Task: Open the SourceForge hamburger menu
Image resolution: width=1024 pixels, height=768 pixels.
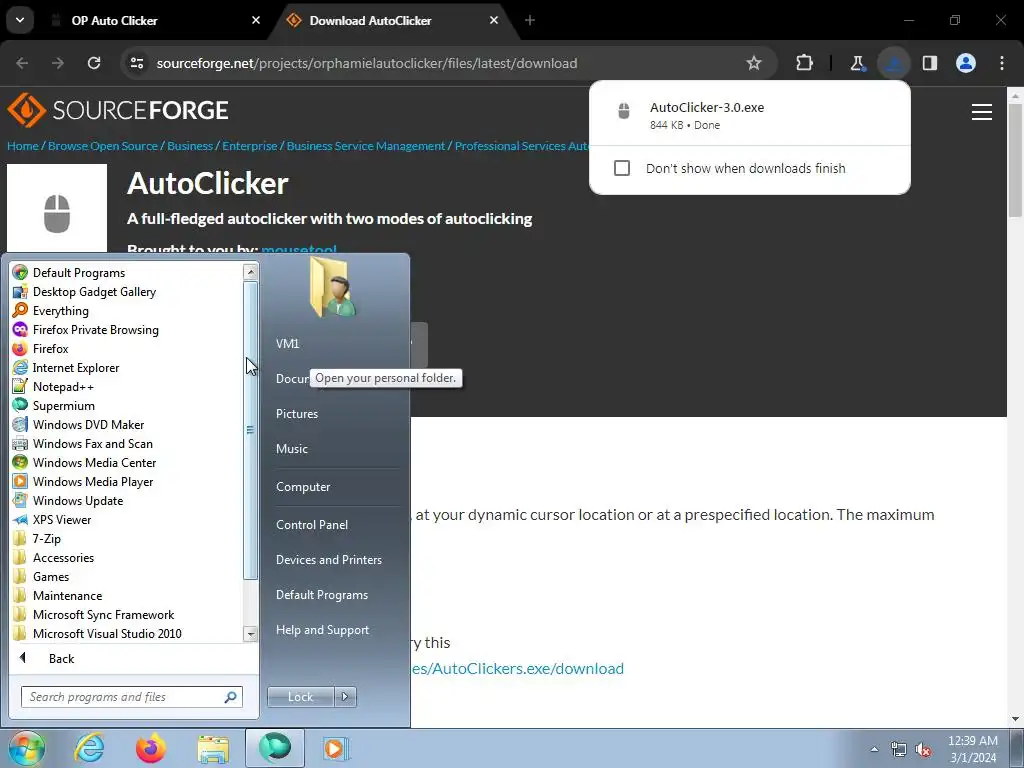Action: [x=982, y=112]
